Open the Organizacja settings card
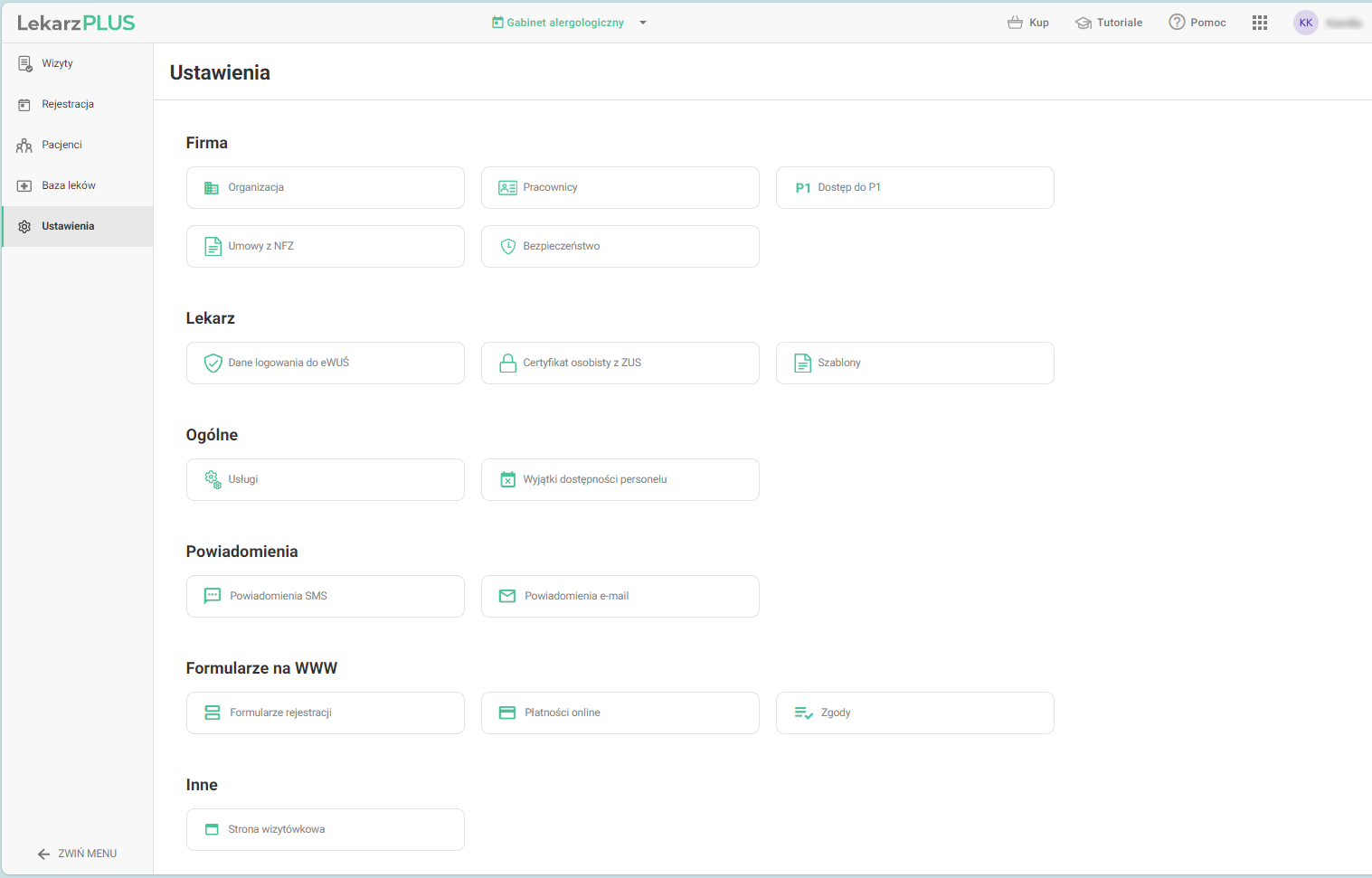Viewport: 1372px width, 878px height. [325, 188]
